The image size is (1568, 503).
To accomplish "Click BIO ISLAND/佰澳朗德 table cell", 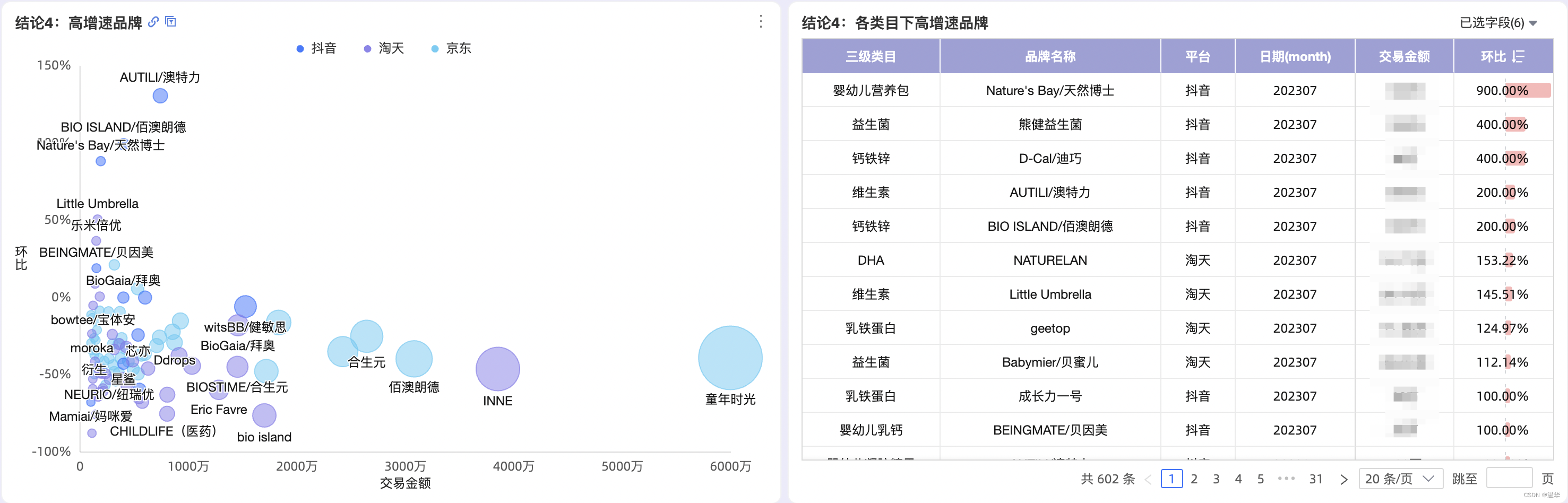I will (1050, 226).
